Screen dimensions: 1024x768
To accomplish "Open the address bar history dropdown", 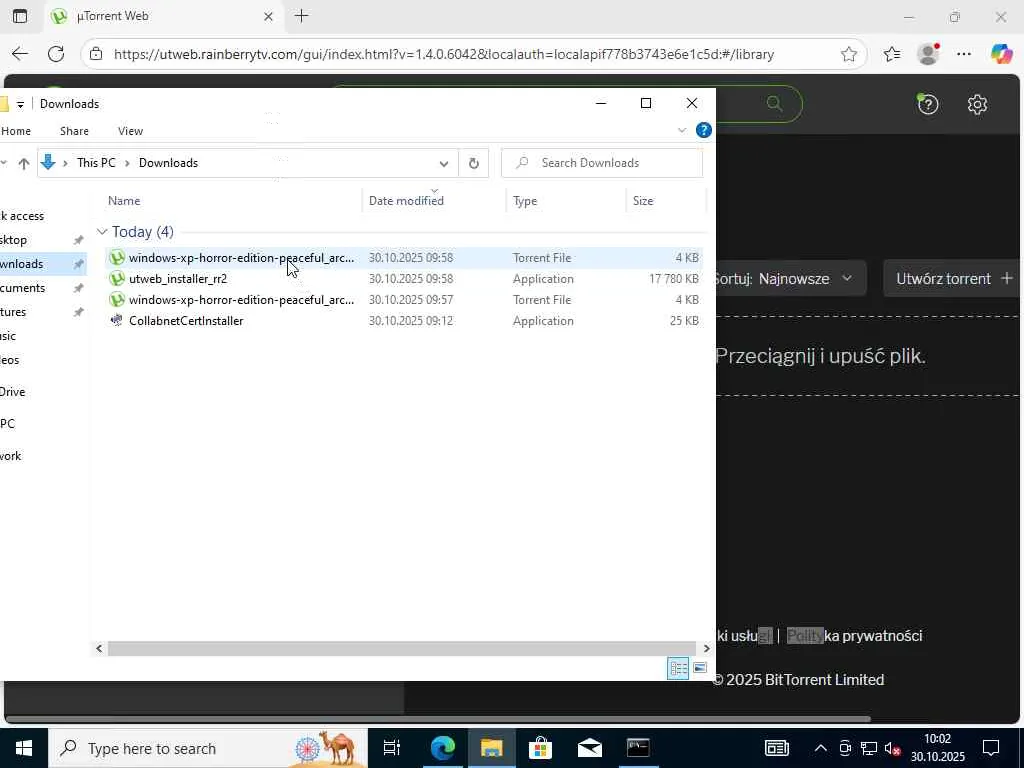I will [x=443, y=163].
